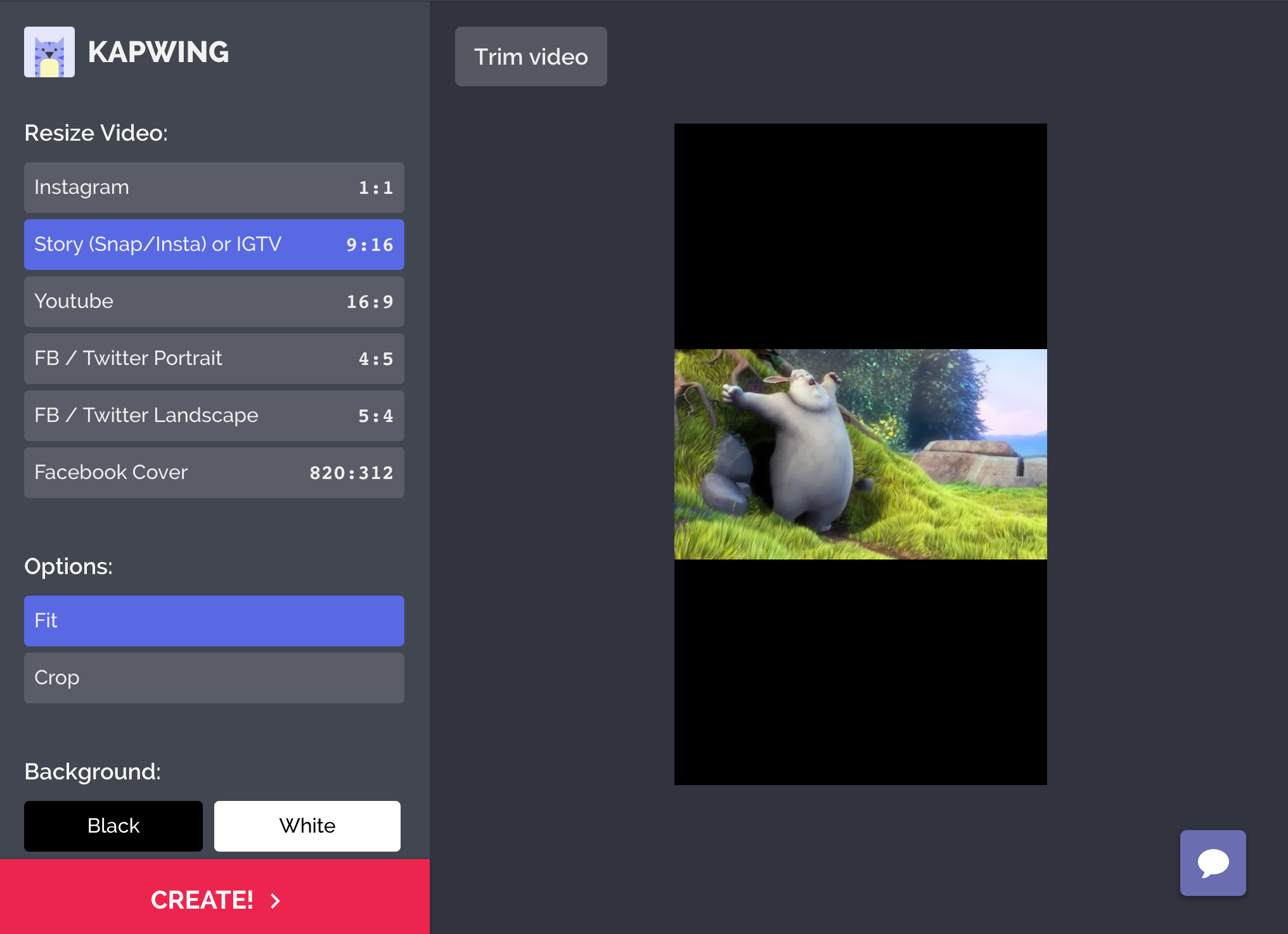Switch to the Crop option
This screenshot has width=1288, height=934.
(x=214, y=678)
